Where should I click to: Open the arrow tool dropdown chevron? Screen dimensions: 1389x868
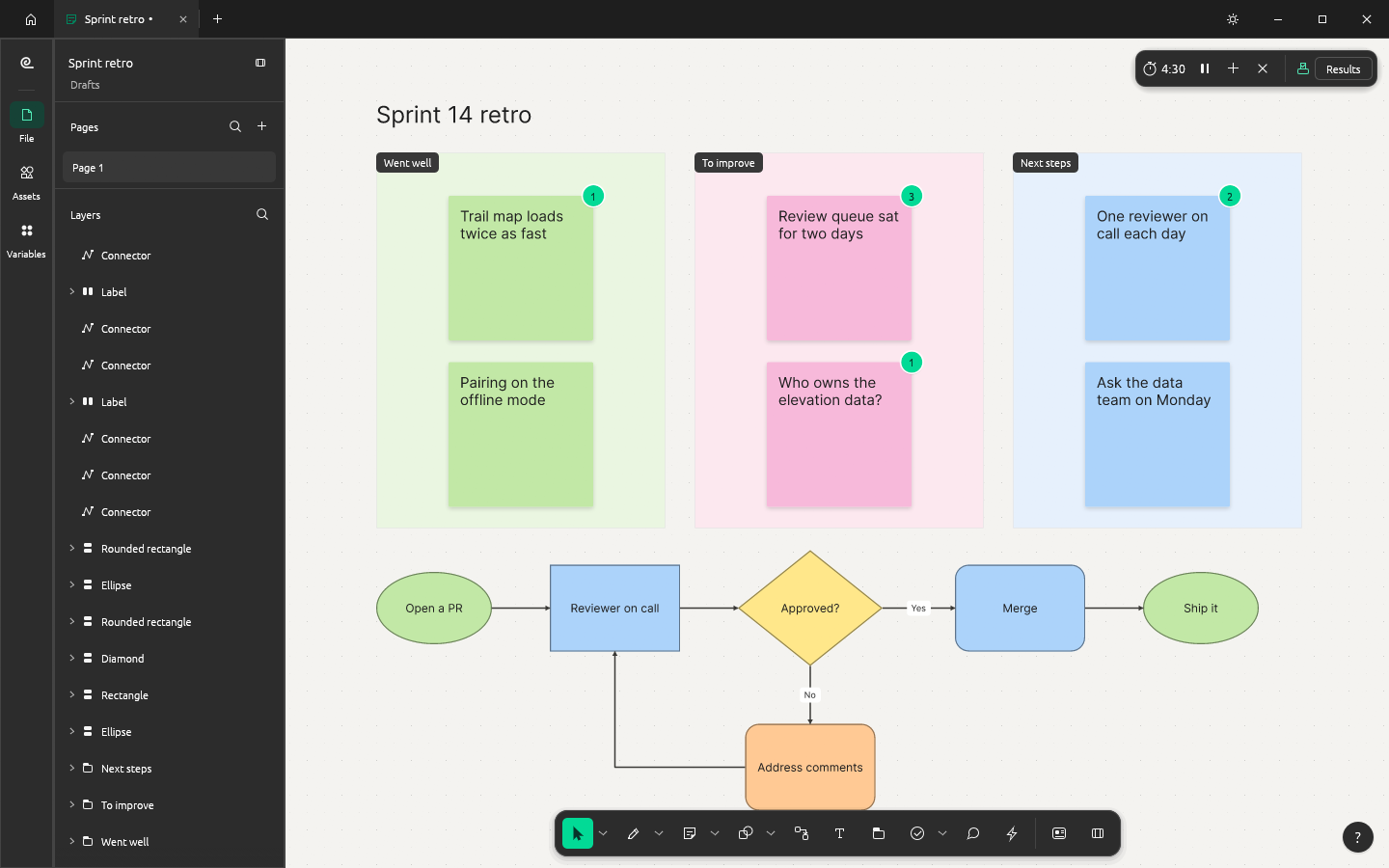[603, 833]
